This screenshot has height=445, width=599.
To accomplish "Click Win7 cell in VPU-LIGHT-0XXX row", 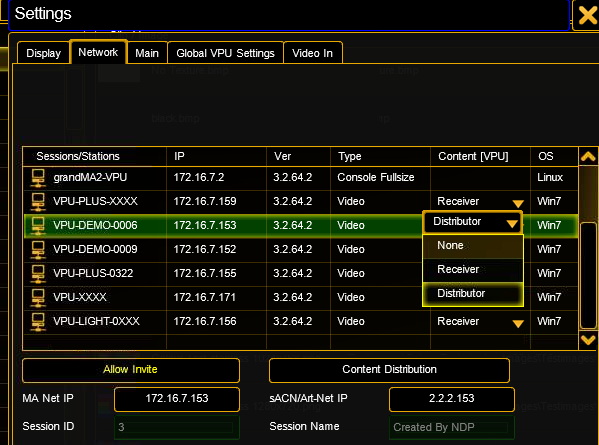I will coord(549,321).
